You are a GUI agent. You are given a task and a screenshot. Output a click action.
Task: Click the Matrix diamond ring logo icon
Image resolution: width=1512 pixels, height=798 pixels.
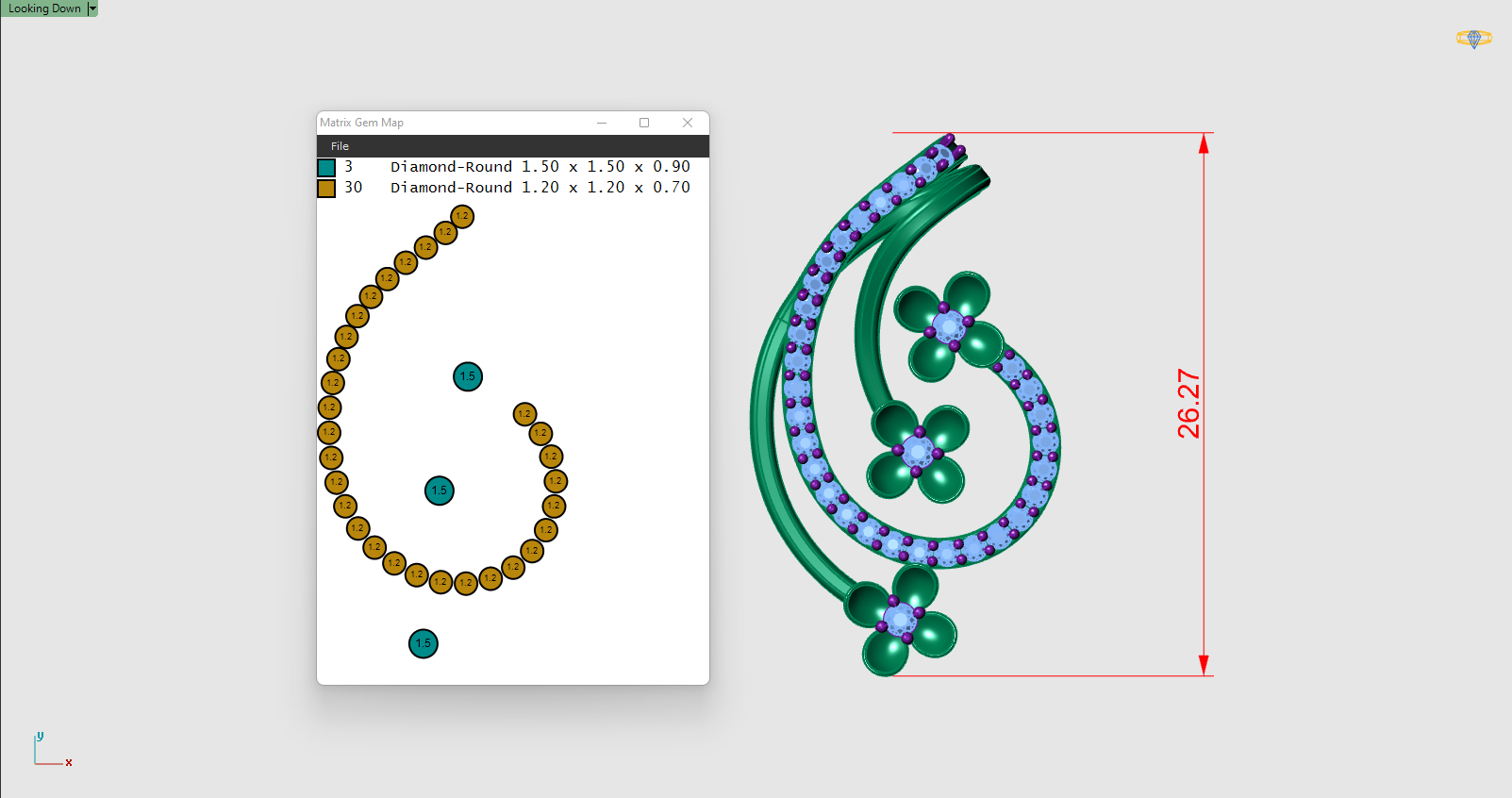point(1473,39)
